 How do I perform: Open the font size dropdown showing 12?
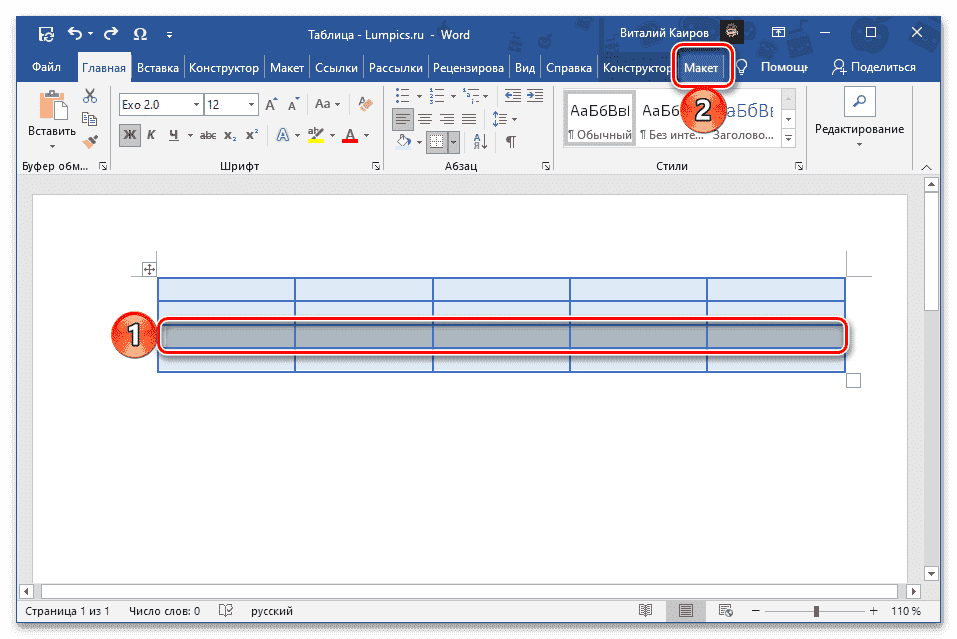pyautogui.click(x=251, y=103)
